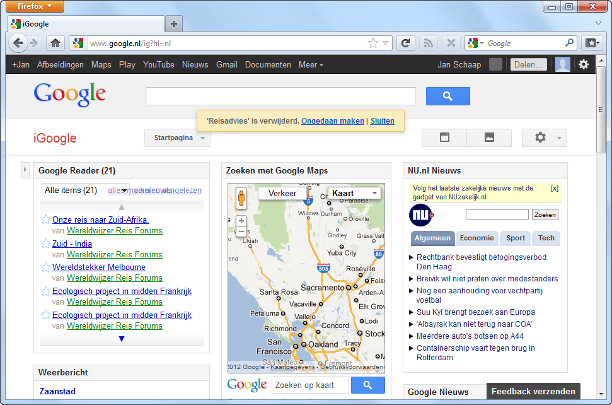
Task: Click the RSS feed subscribe icon
Action: click(428, 43)
